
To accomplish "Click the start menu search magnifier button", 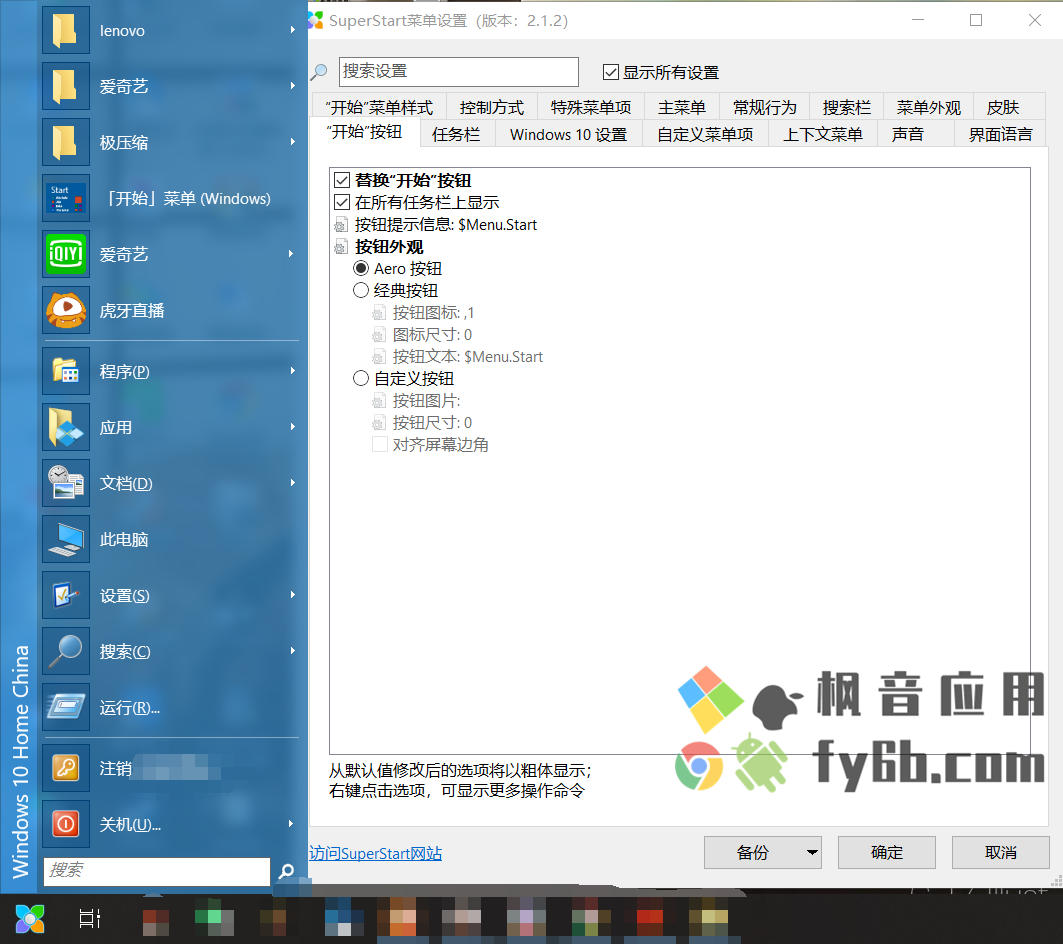I will coord(287,871).
